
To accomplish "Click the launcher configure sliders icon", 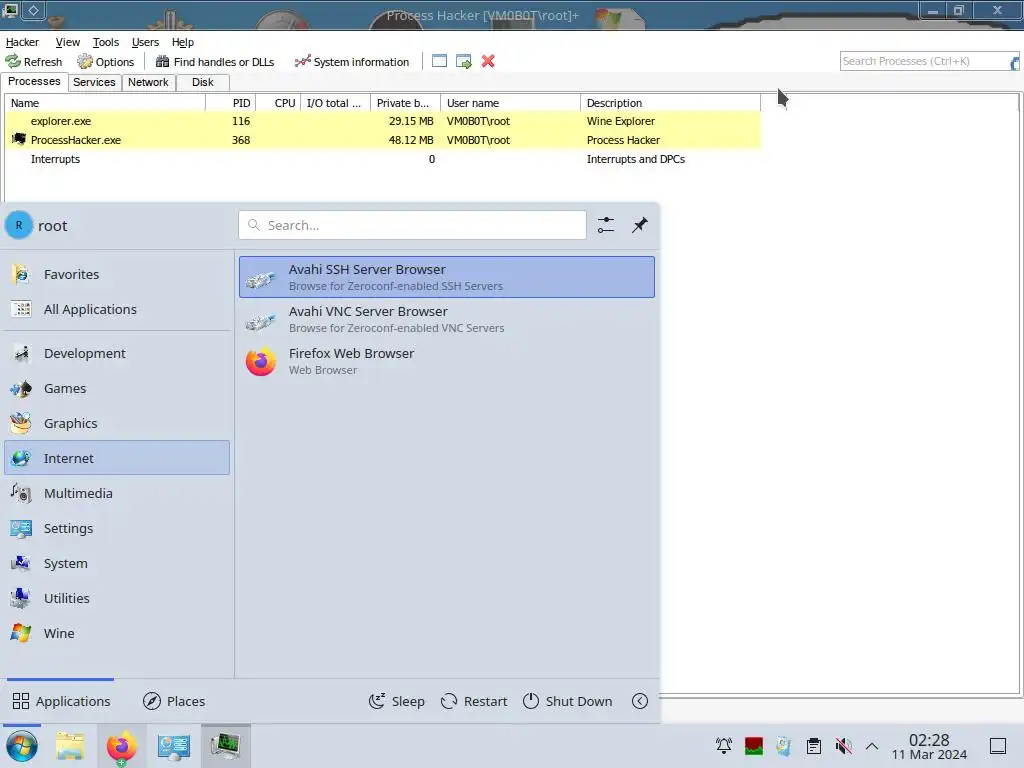I will pos(606,225).
